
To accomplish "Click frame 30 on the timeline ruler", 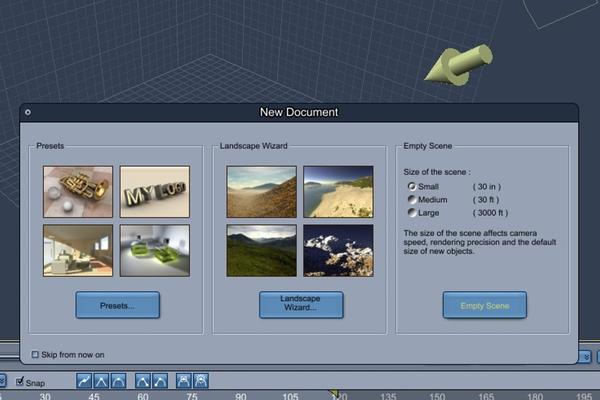I will 45,397.
